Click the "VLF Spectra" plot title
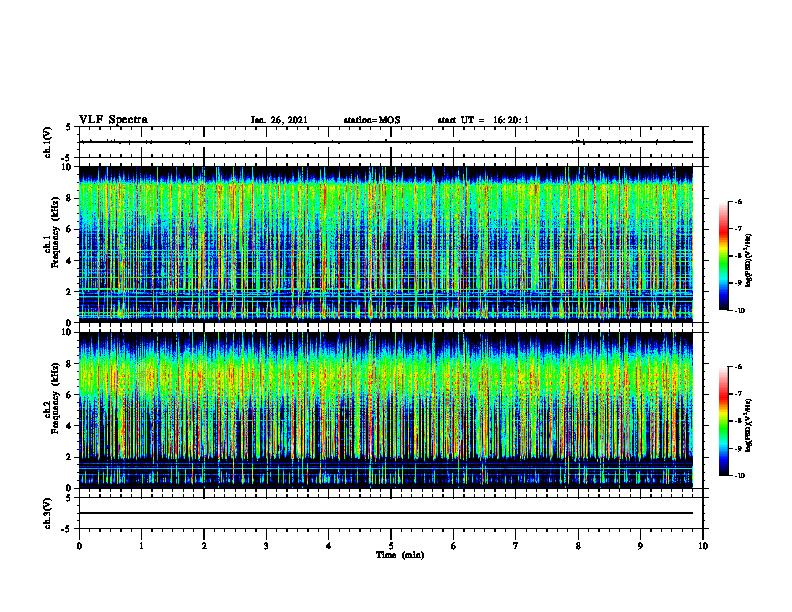The height and width of the screenshot is (612, 792). click(113, 120)
